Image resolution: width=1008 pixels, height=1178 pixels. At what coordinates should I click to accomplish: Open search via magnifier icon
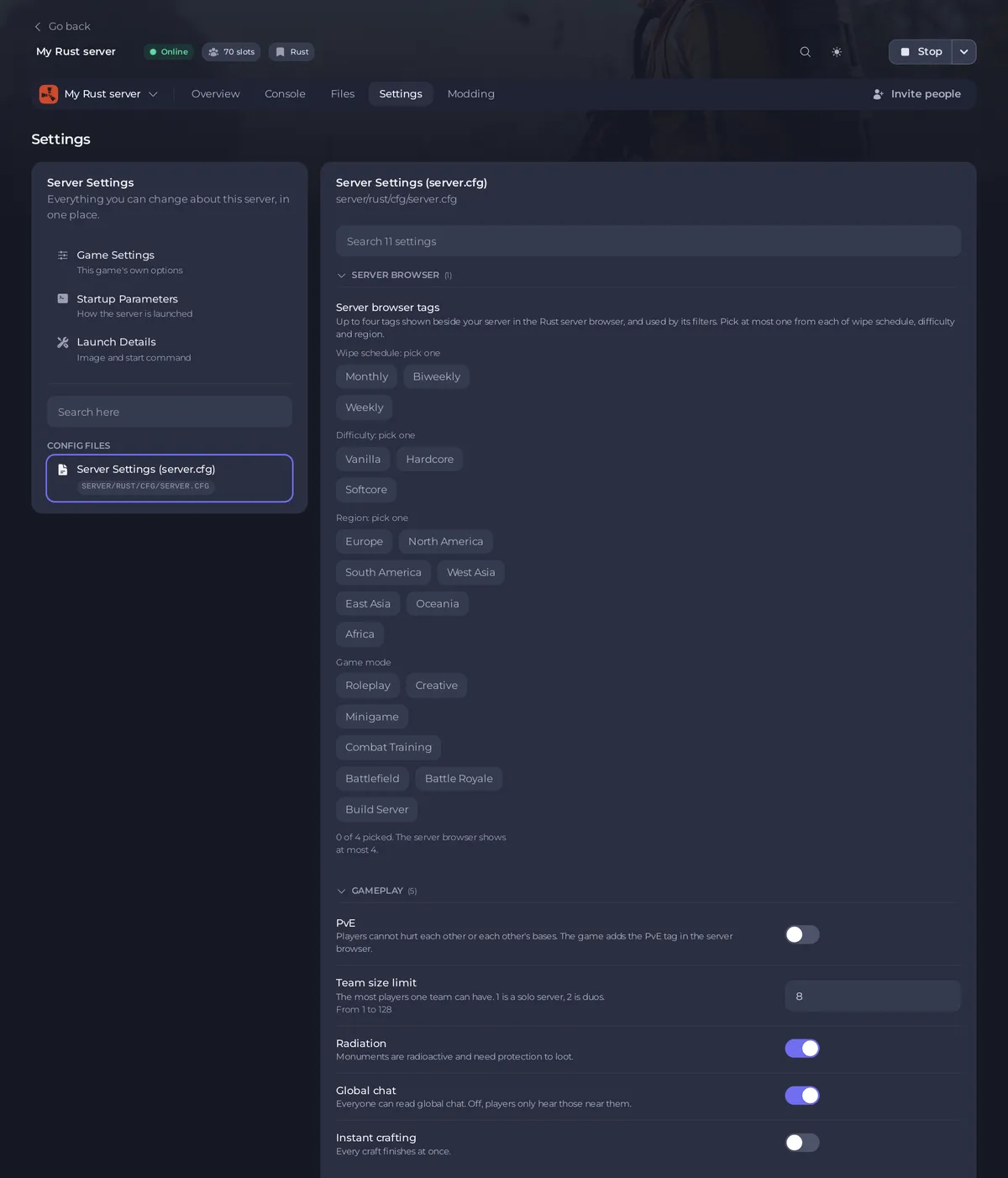coord(805,52)
